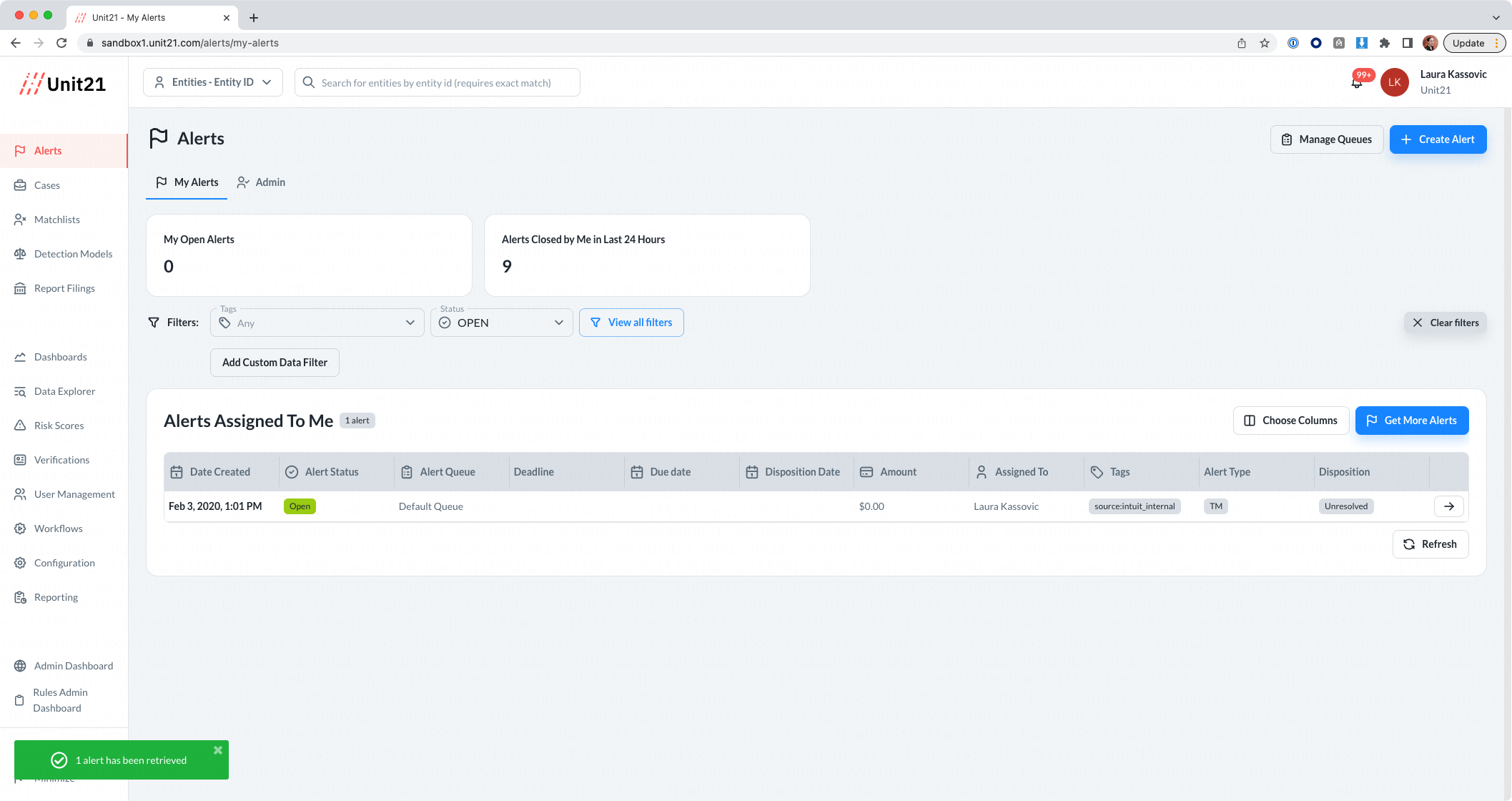Click Add Custom Data Filter
The image size is (1512, 801).
275,363
